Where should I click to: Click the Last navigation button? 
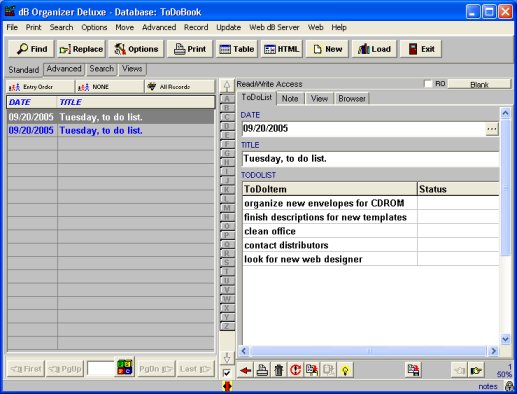(195, 369)
